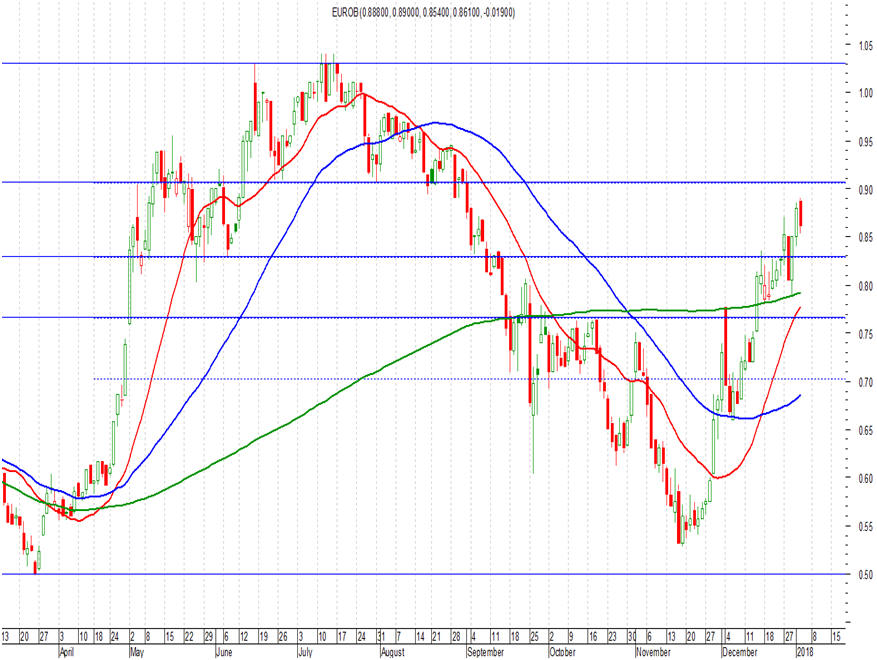The width and height of the screenshot is (877, 660).
Task: Select the 0.55 price axis label
Action: (866, 526)
